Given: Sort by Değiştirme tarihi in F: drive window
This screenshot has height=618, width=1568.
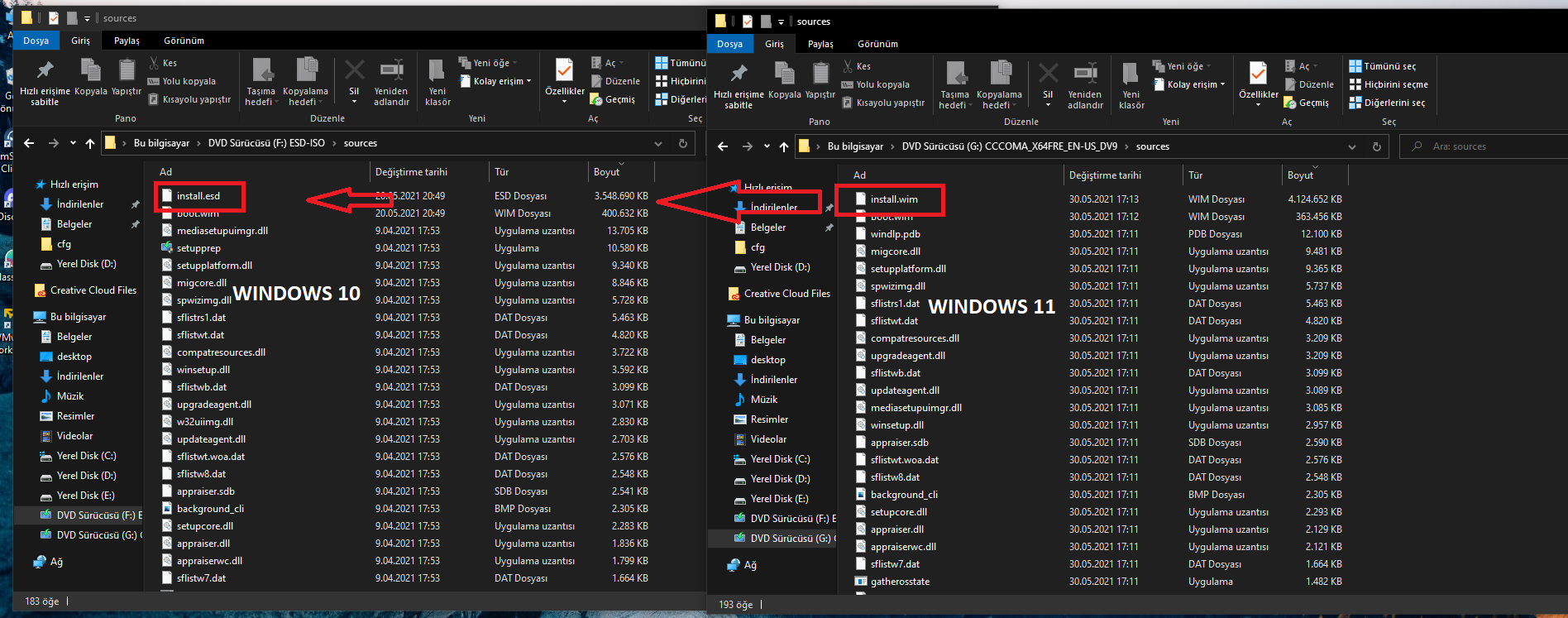Looking at the screenshot, I should (411, 172).
